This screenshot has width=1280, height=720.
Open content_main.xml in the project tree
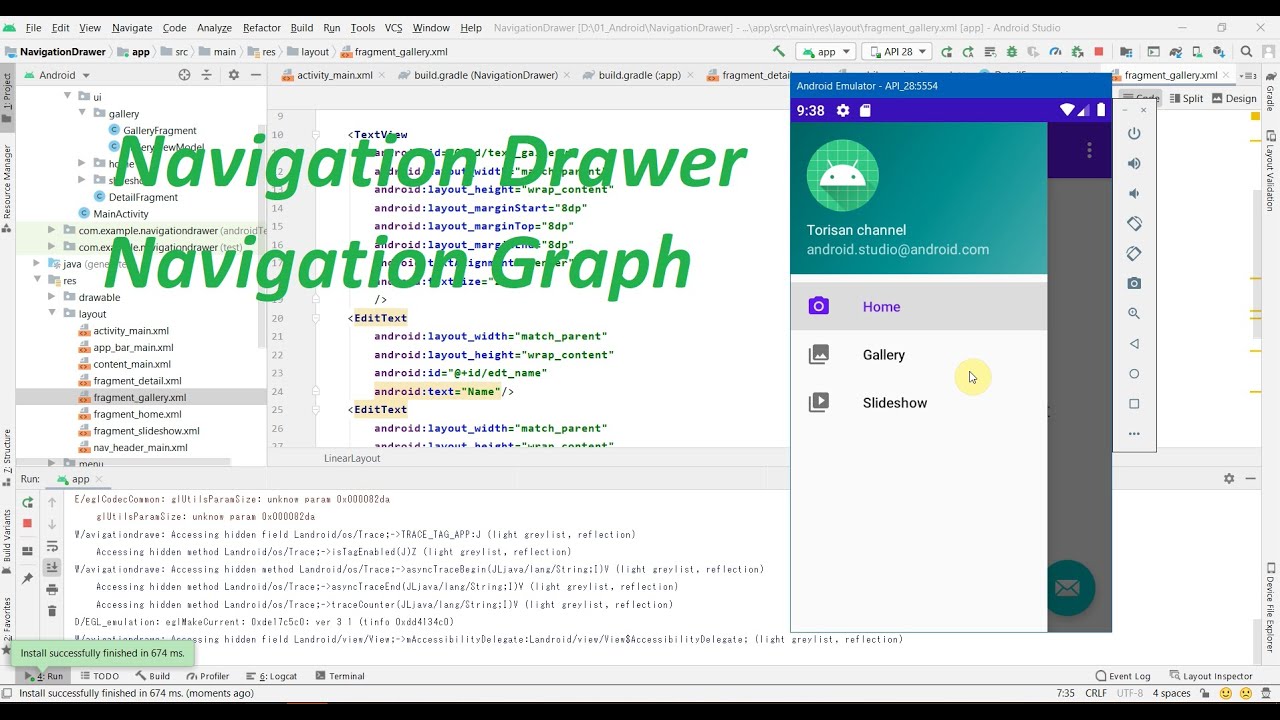[x=132, y=364]
